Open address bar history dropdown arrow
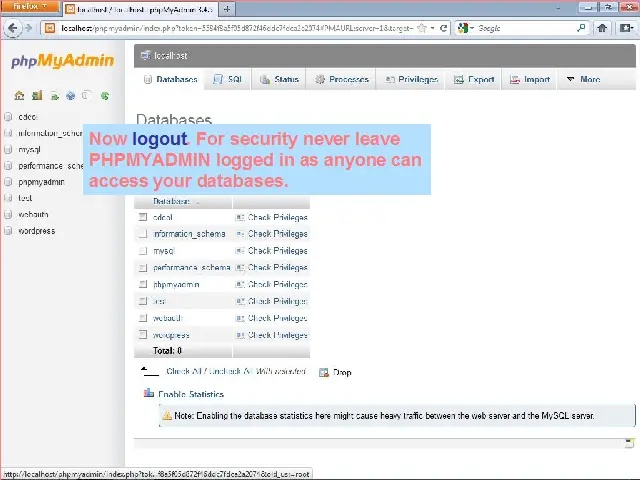The image size is (640, 480). [433, 28]
